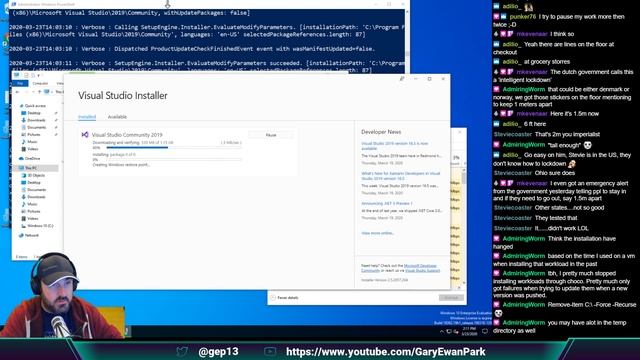The image size is (640, 360).
Task: Click the File Explorer up-one-level arrow
Action: [x=40, y=92]
